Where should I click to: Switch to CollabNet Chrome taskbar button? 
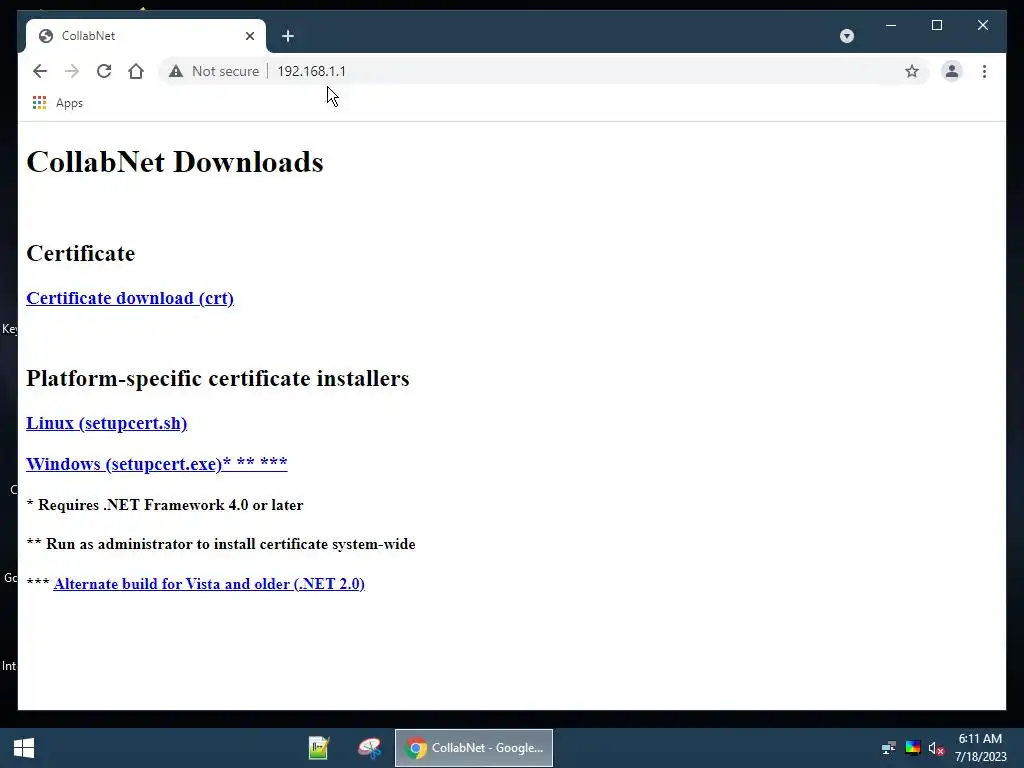[474, 748]
